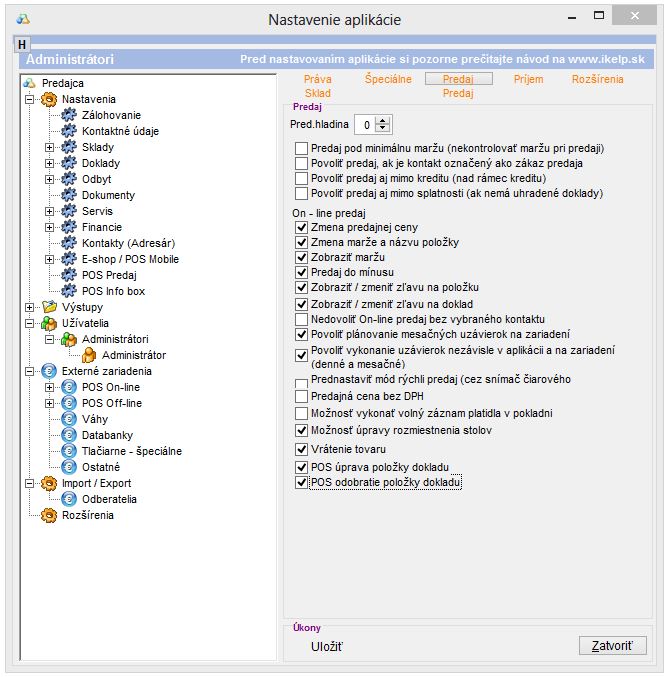Open the Rozšírenia tab
668x677 pixels.
pos(598,78)
